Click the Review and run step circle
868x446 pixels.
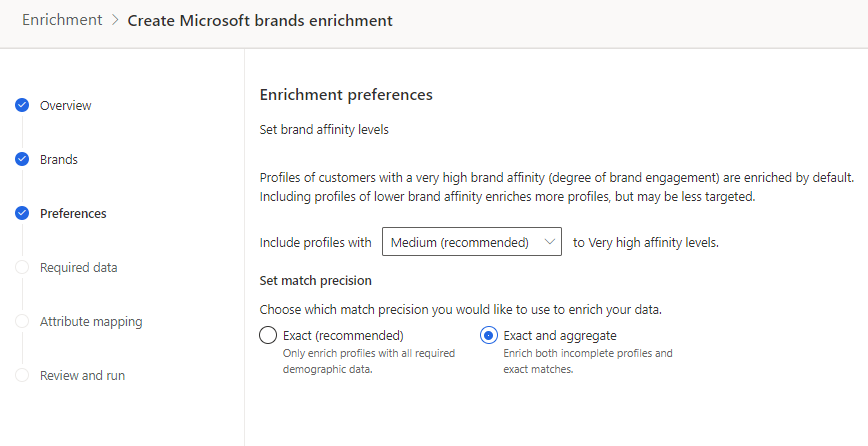[22, 375]
